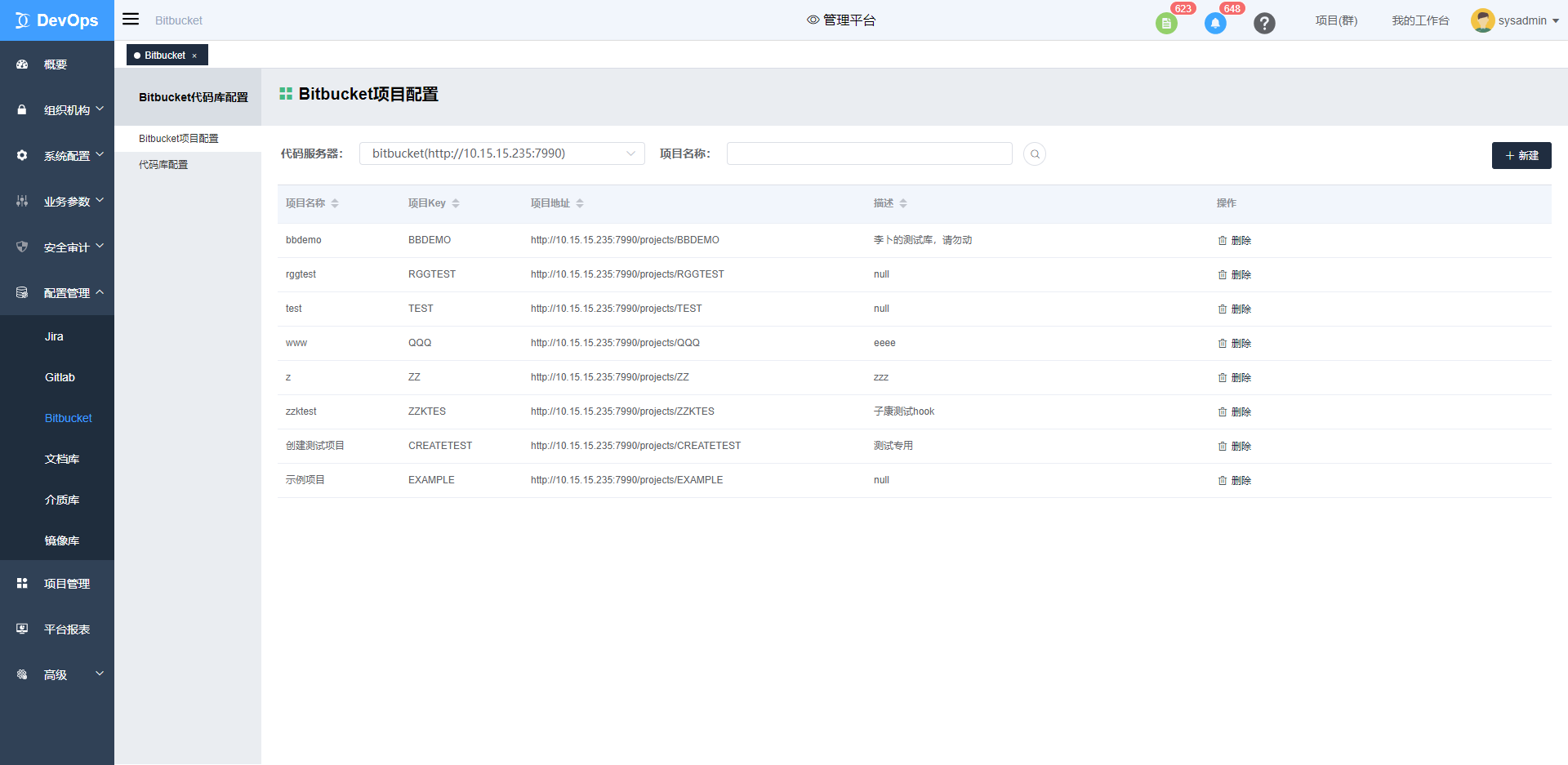Delete the z project row
Screen dimensions: 1568x765
(1234, 377)
